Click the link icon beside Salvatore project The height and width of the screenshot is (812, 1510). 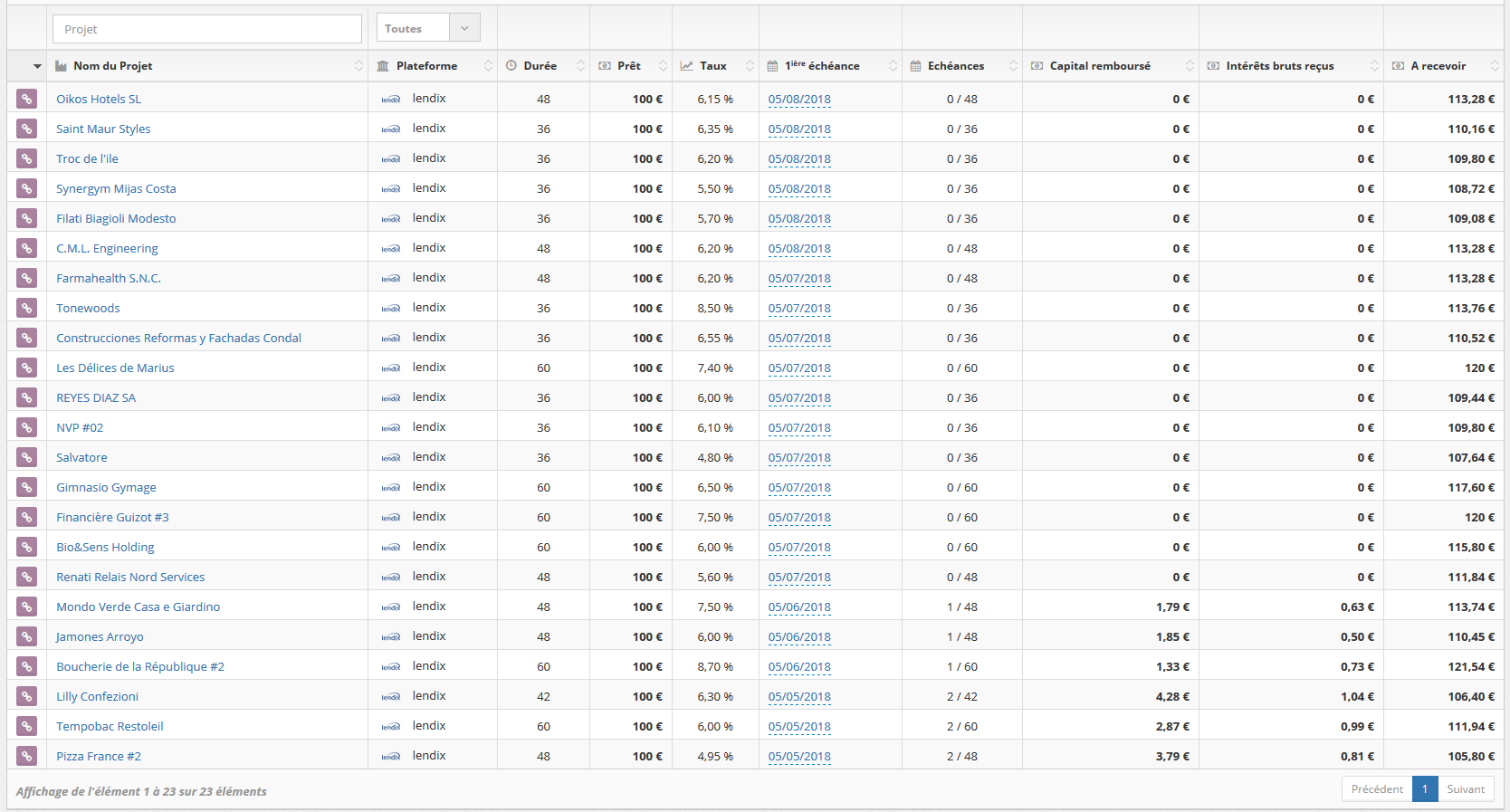point(27,457)
